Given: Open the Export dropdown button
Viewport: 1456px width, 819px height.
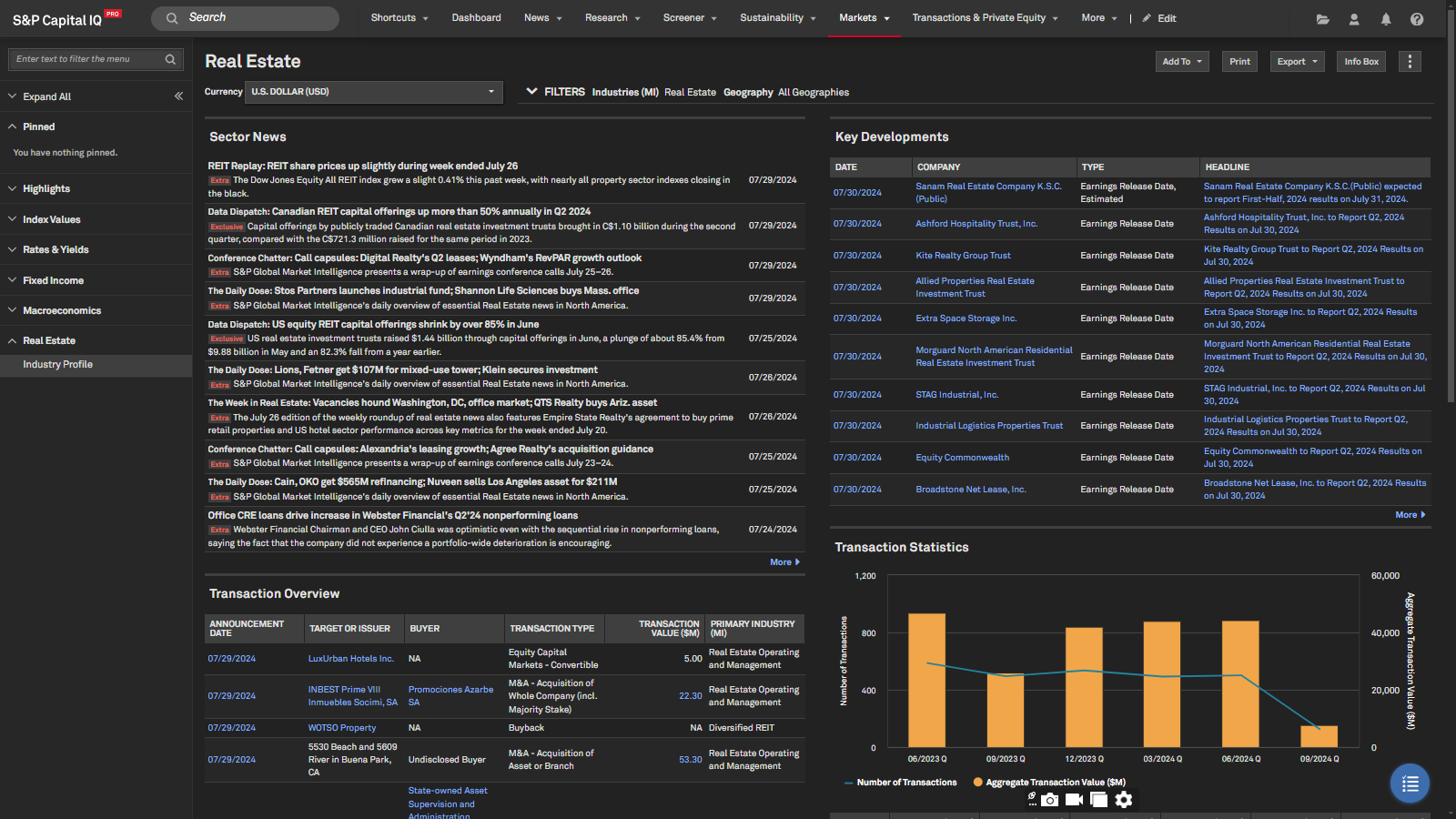Looking at the screenshot, I should (x=1297, y=62).
